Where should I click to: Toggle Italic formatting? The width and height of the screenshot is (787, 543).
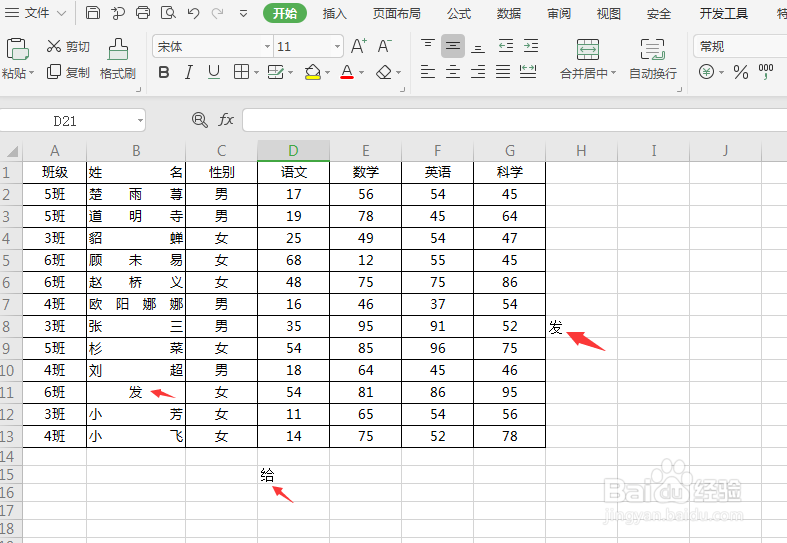[189, 72]
